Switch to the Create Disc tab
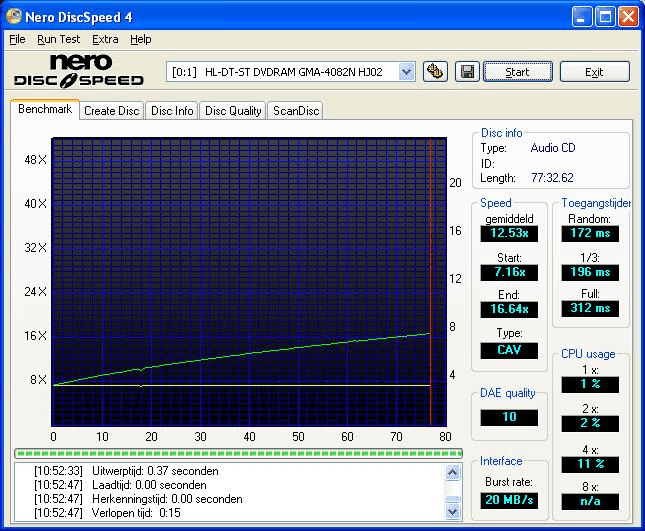 pyautogui.click(x=111, y=111)
